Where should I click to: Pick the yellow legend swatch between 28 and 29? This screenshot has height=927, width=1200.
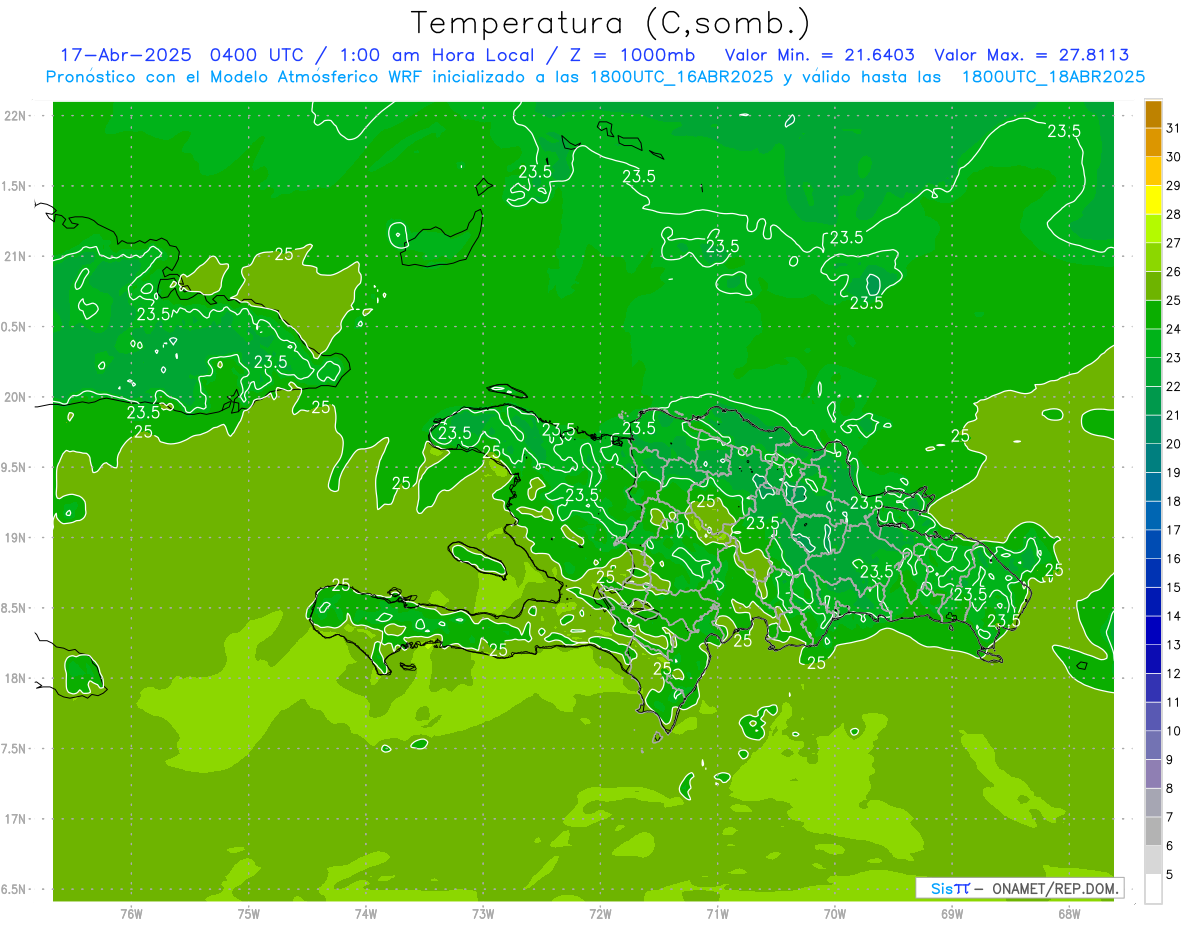[1153, 200]
